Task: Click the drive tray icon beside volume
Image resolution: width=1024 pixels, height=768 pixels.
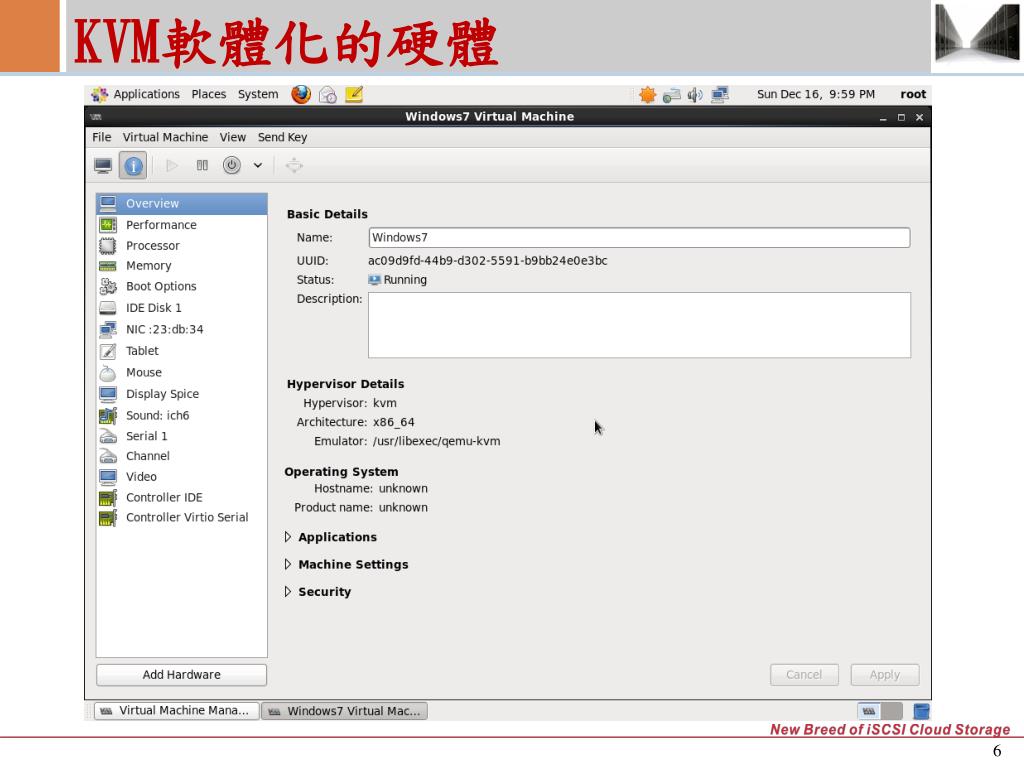Action: [671, 95]
